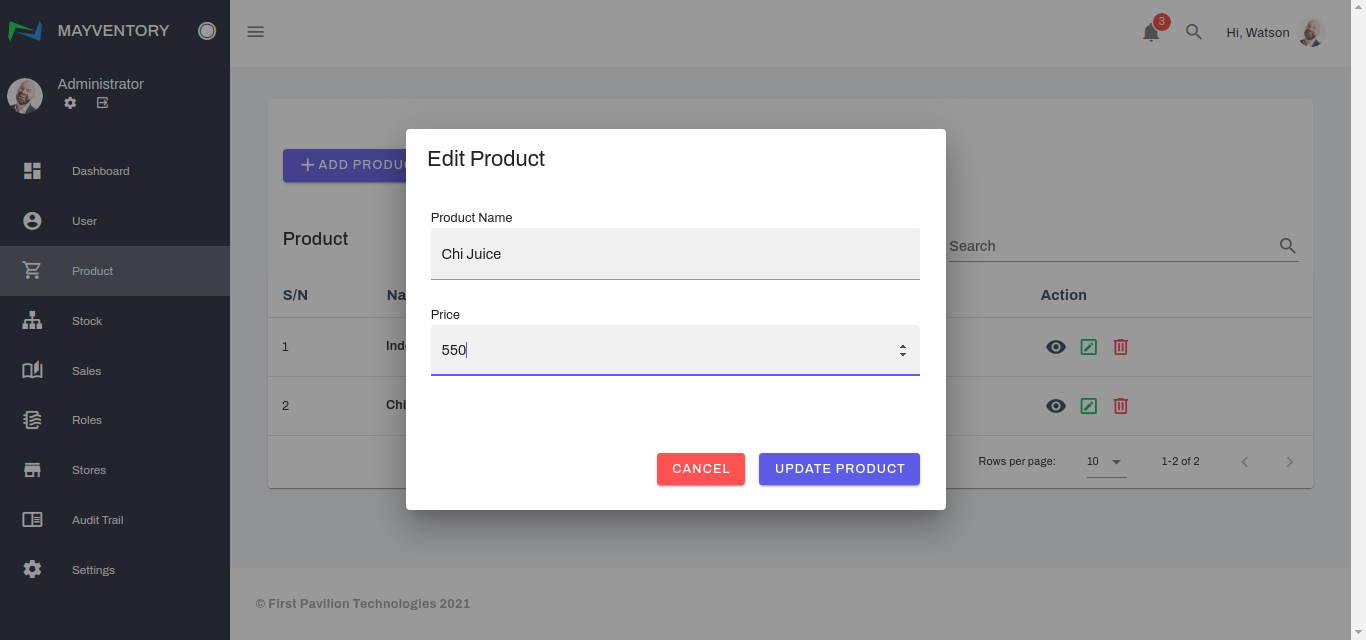Open Stock in the sidebar

tap(87, 321)
